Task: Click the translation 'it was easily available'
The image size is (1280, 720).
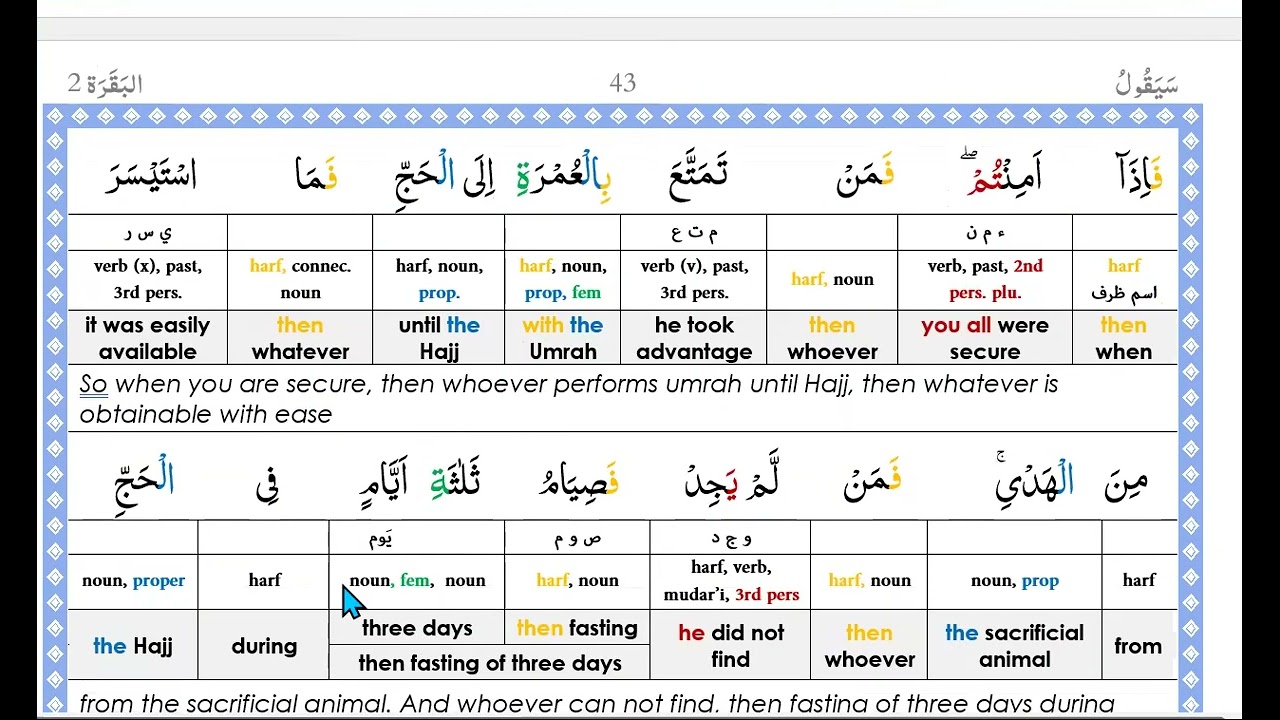Action: pyautogui.click(x=148, y=338)
